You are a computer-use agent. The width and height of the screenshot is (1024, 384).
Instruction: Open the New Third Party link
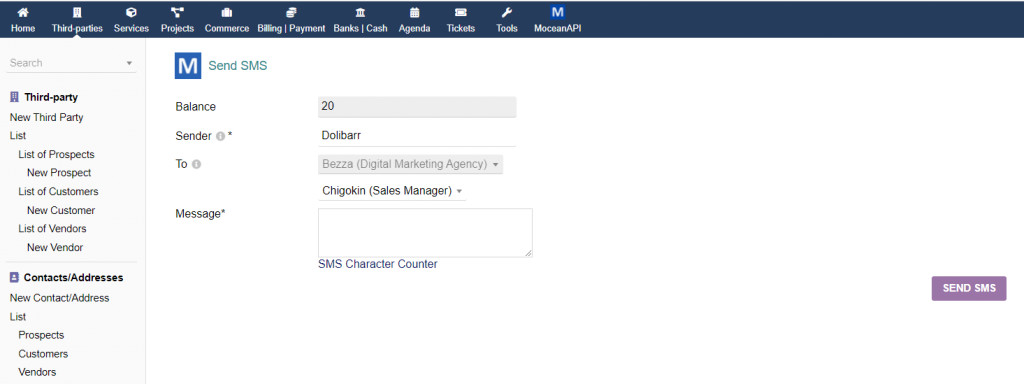tap(46, 118)
